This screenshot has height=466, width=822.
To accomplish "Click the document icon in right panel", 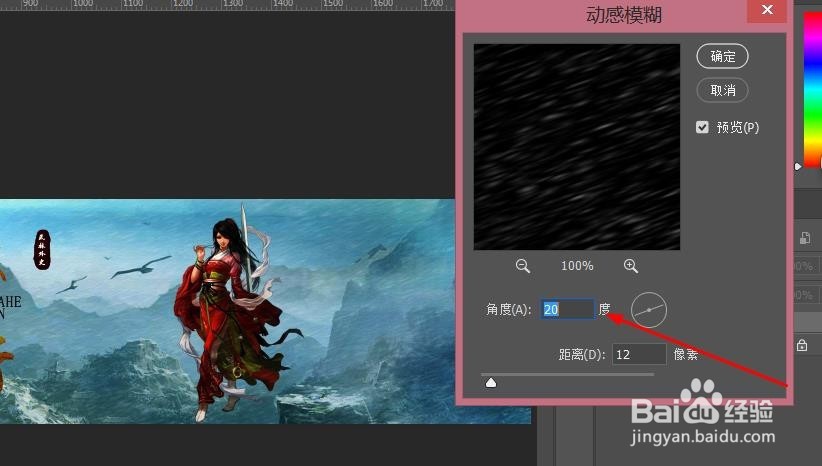I will pos(805,239).
